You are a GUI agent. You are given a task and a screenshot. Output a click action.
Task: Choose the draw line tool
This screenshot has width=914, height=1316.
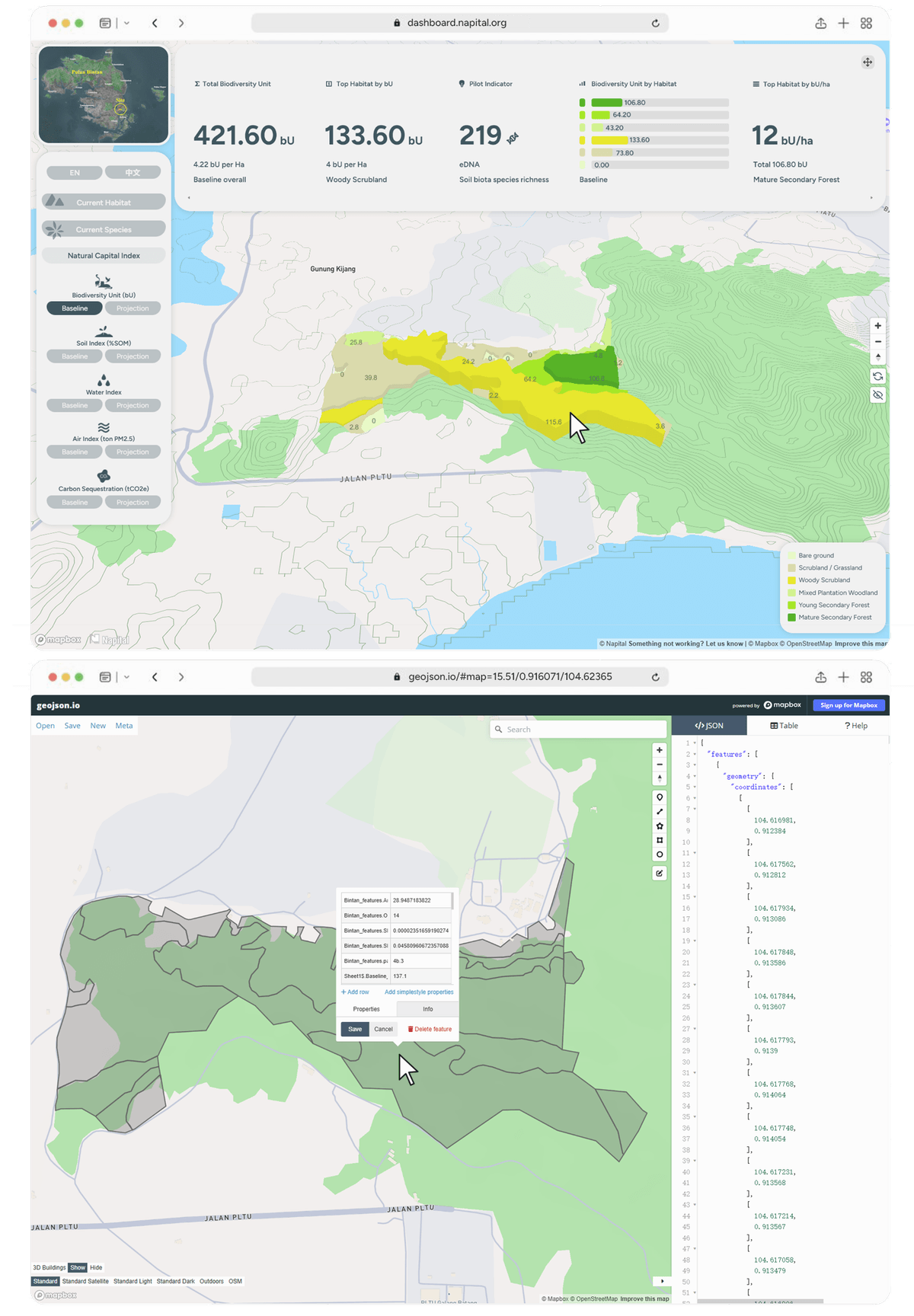pyautogui.click(x=660, y=812)
